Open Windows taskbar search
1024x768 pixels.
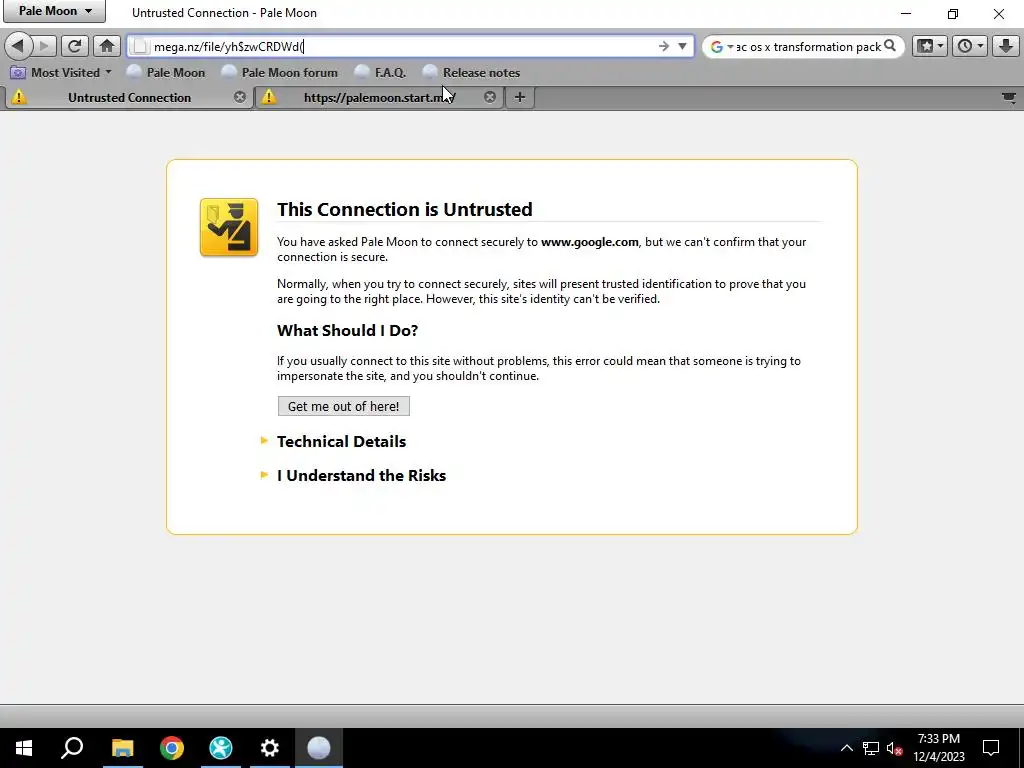(72, 748)
